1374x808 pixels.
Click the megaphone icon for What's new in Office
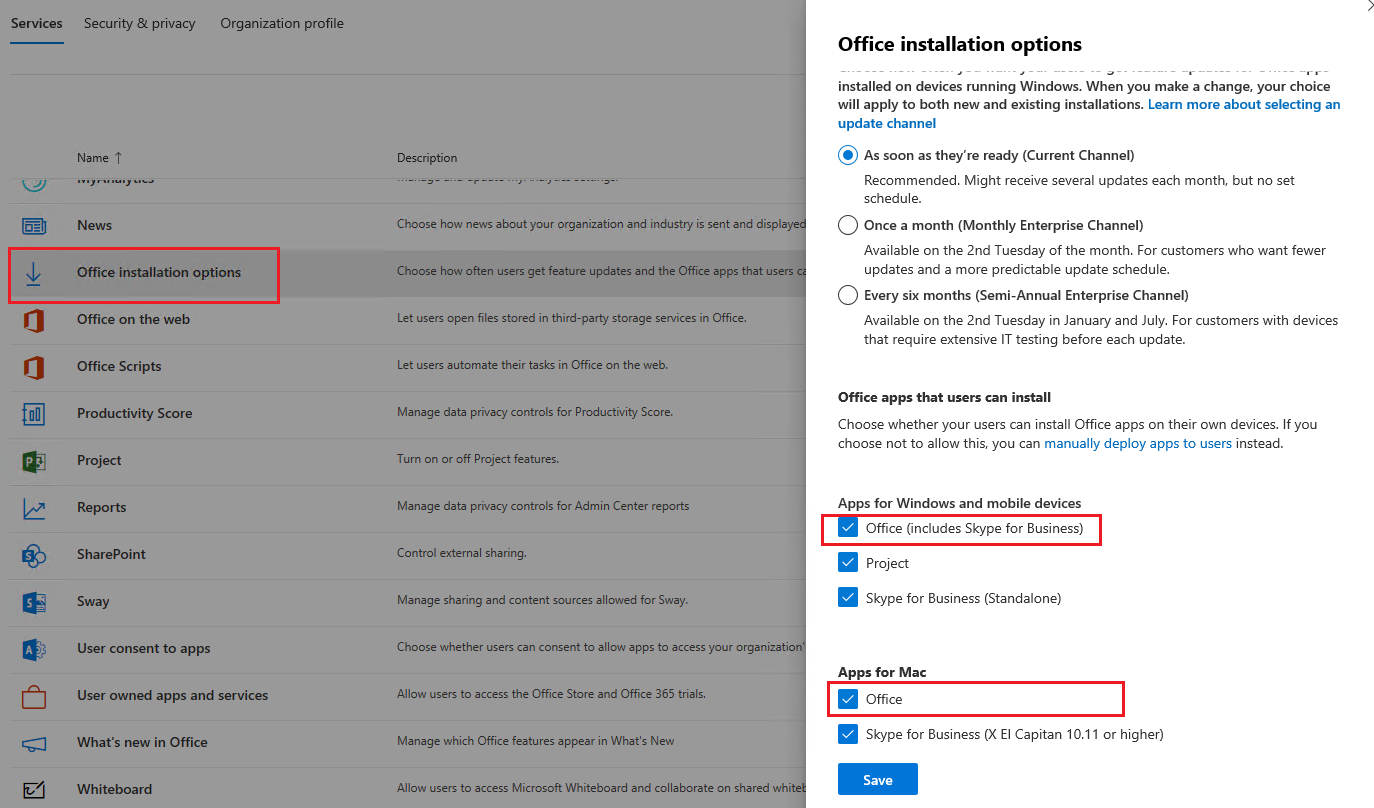coord(34,743)
